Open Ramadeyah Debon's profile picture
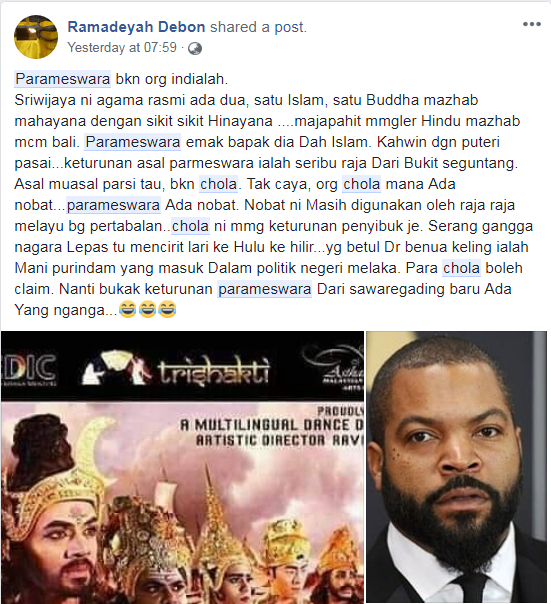Viewport: 551px width, 604px height. point(36,37)
